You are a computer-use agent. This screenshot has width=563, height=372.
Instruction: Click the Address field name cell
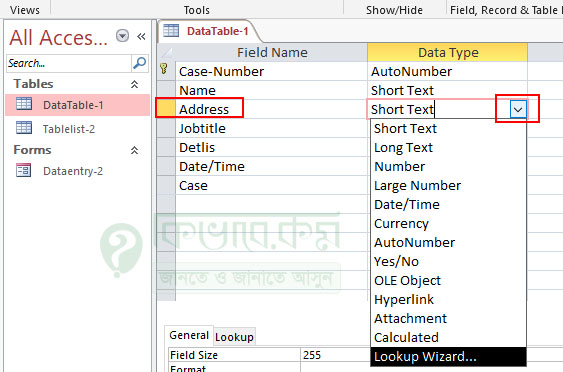click(271, 109)
